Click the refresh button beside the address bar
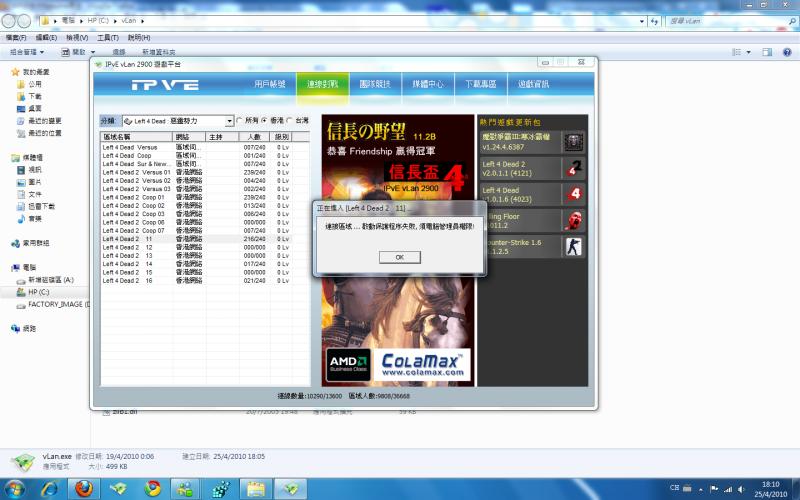800x500 pixels. point(655,21)
